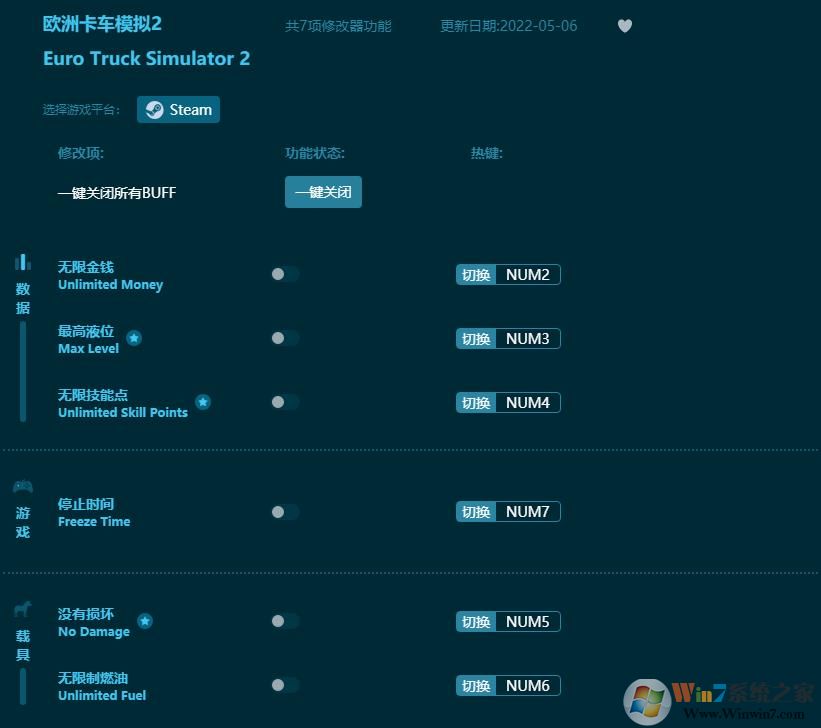
Task: Click 切换 button for NUM7 hotkey
Action: (x=476, y=512)
